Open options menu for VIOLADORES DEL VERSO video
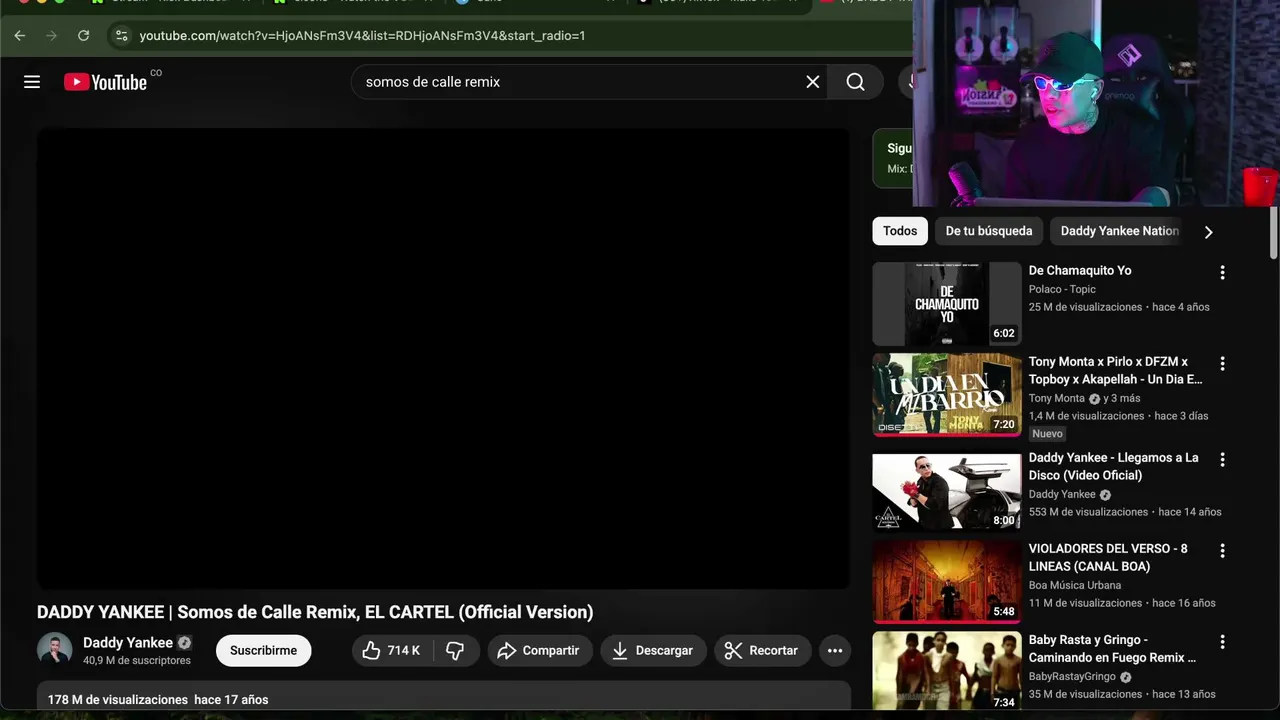 pyautogui.click(x=1222, y=551)
